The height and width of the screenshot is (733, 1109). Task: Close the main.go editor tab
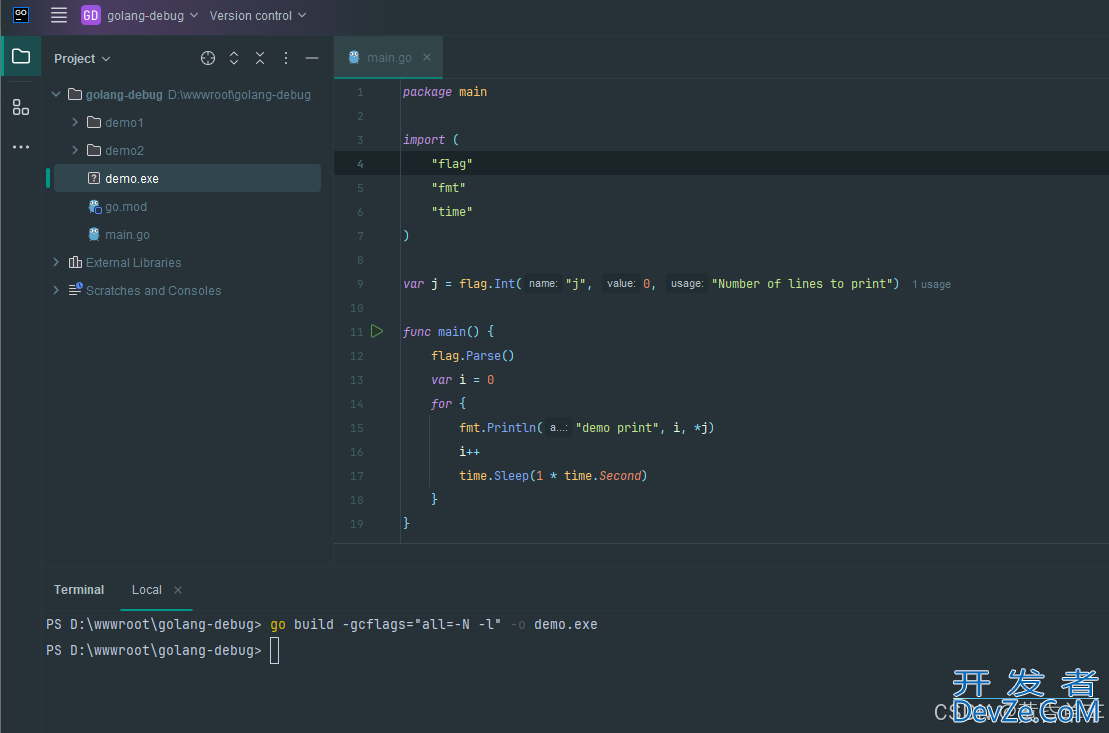[x=427, y=57]
